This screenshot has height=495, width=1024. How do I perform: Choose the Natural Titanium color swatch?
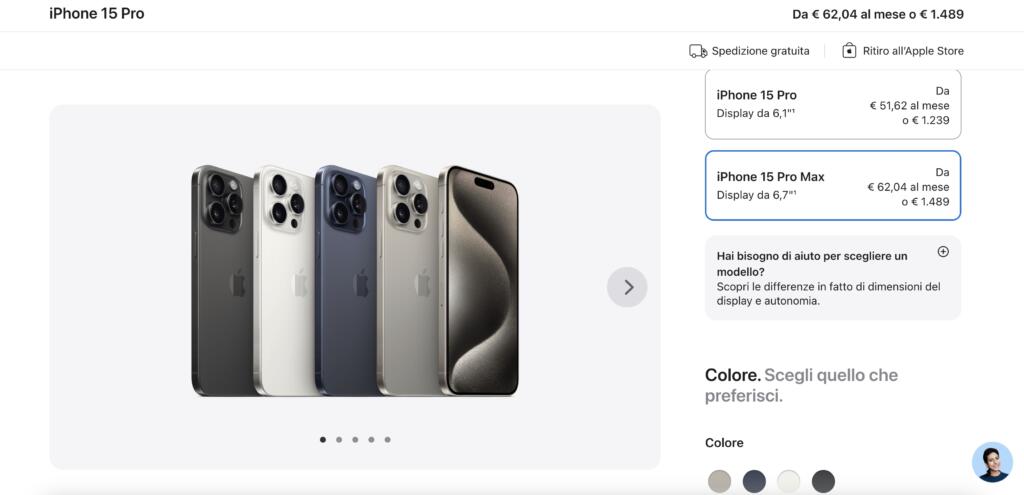click(x=720, y=481)
